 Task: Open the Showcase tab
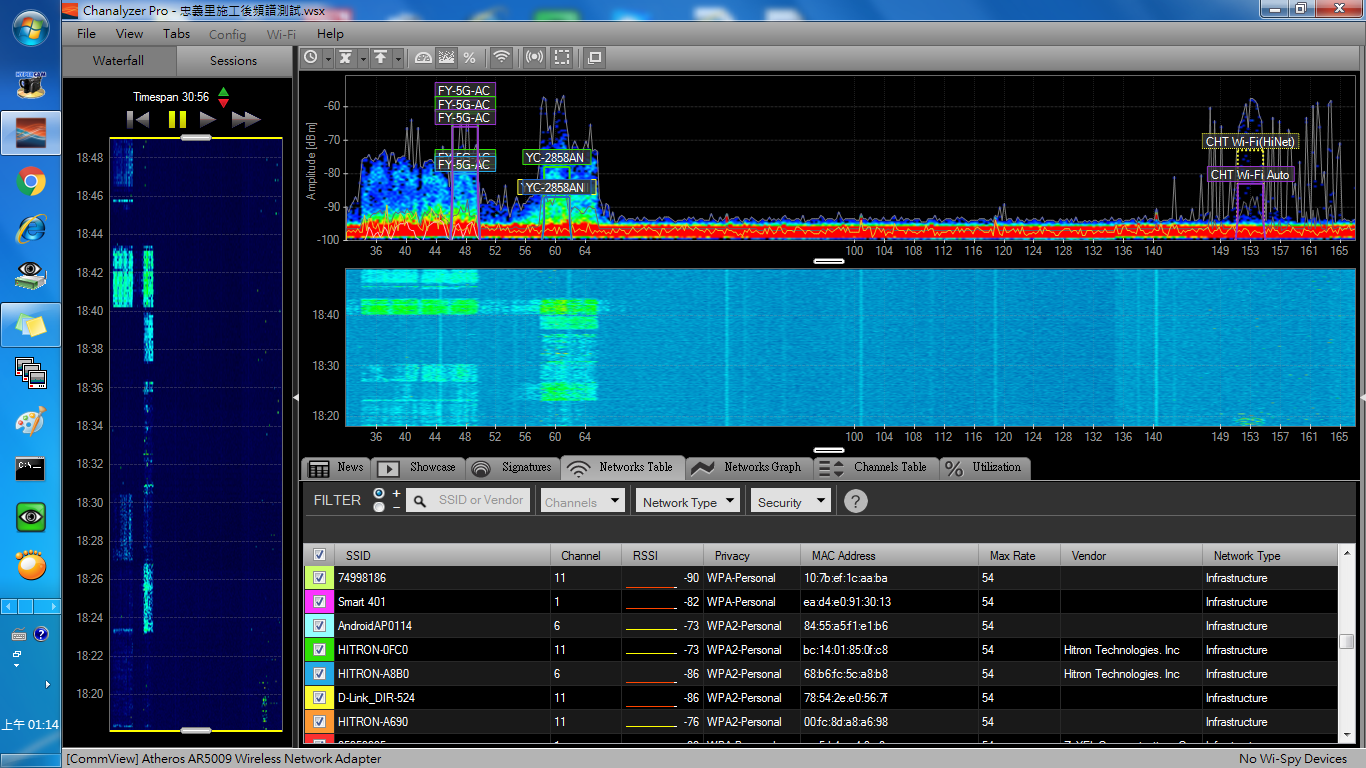(x=417, y=467)
